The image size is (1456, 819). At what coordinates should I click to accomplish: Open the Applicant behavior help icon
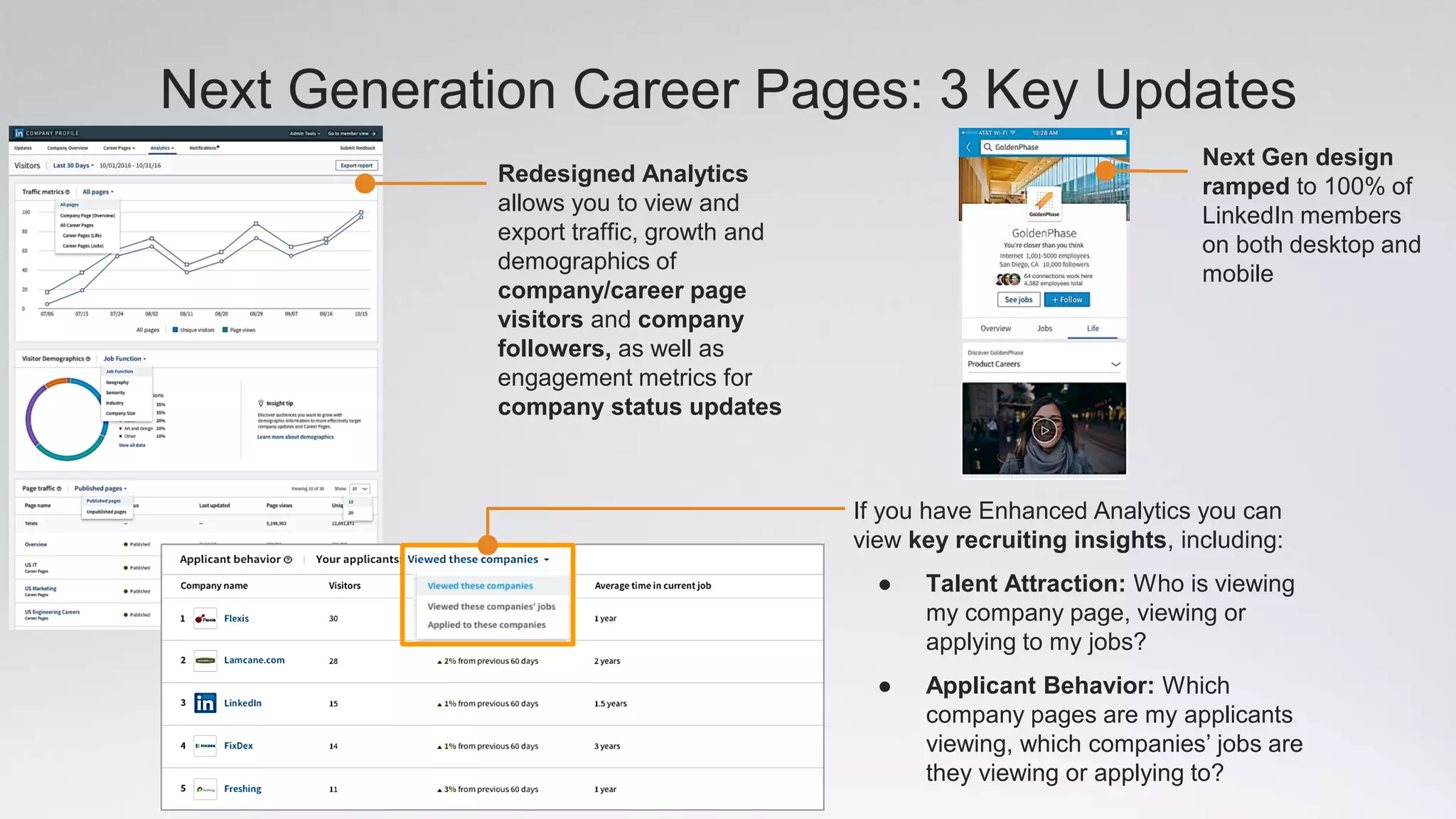(x=288, y=560)
